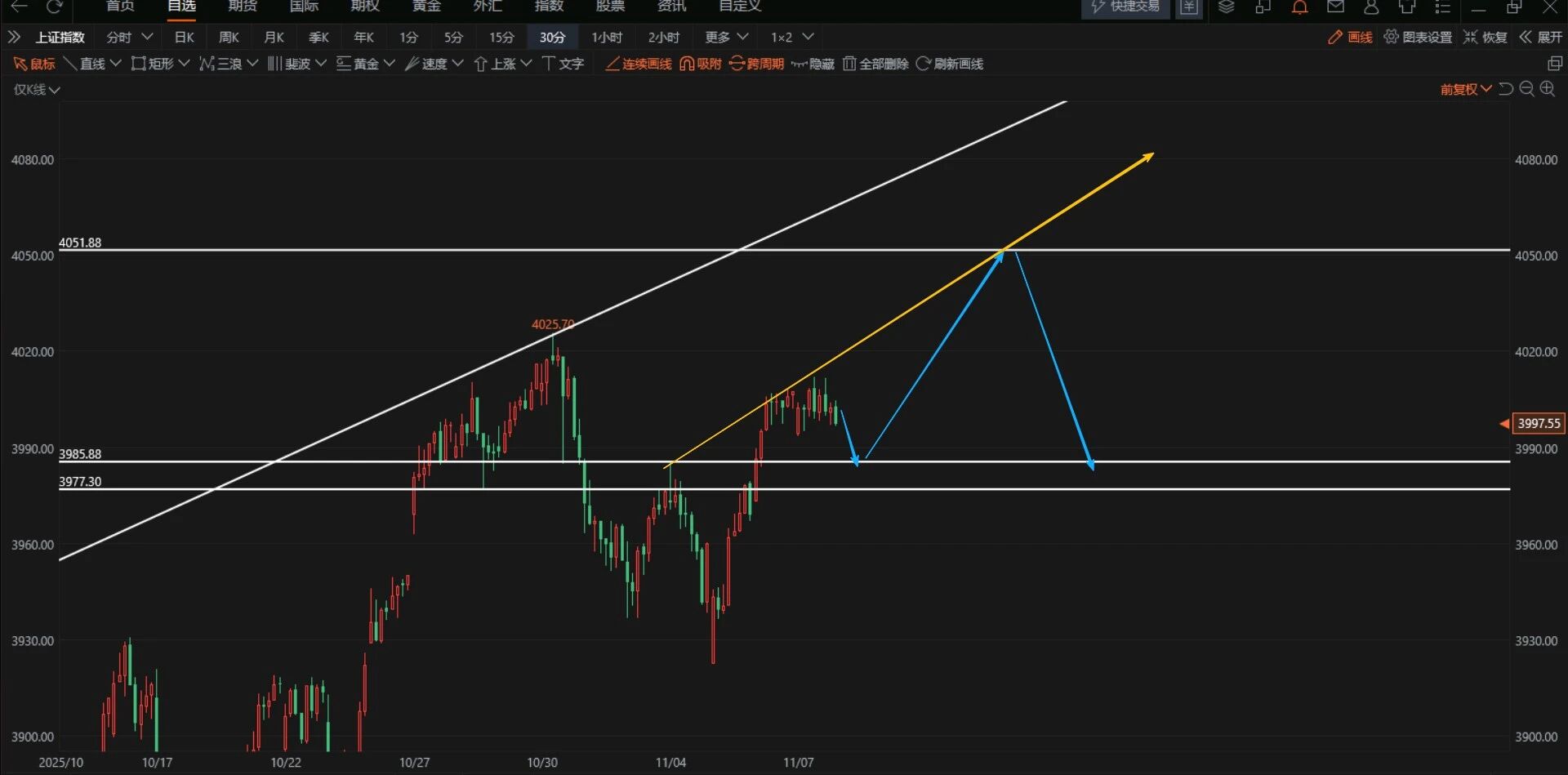Click the 全部删除 trash icon

[x=849, y=64]
